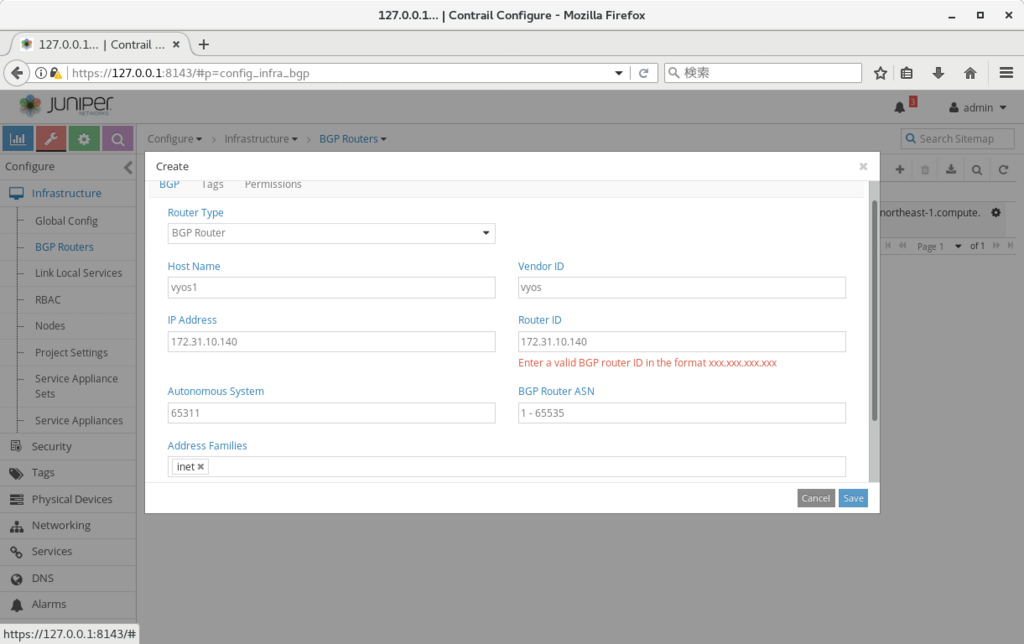Go back with the browser back arrow
The height and width of the screenshot is (644, 1024).
(x=17, y=72)
